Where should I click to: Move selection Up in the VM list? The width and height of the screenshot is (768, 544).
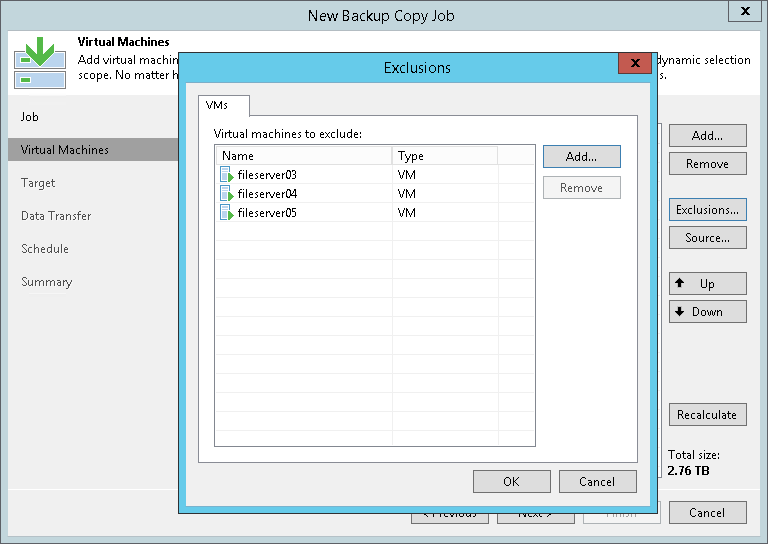[x=708, y=284]
